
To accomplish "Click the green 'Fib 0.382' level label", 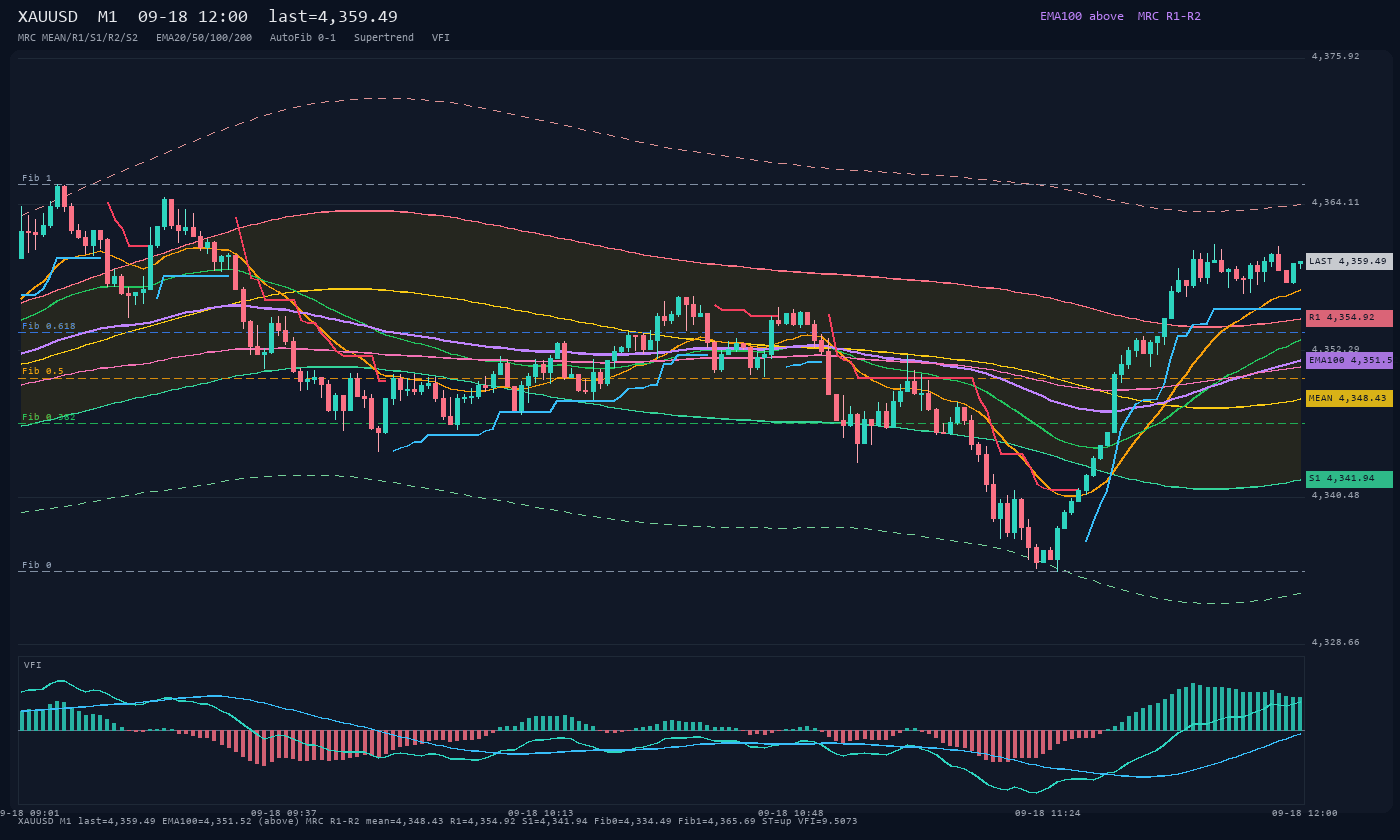I will coord(49,417).
